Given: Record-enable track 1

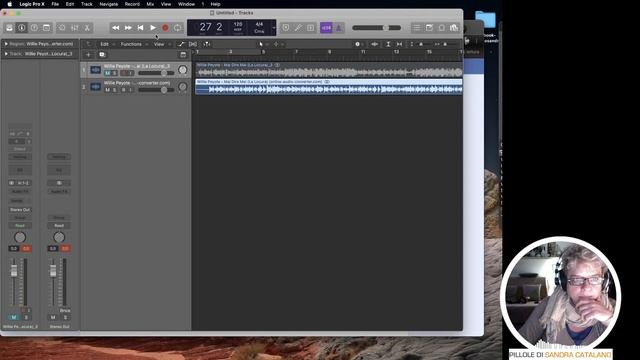Looking at the screenshot, I should click(x=123, y=73).
